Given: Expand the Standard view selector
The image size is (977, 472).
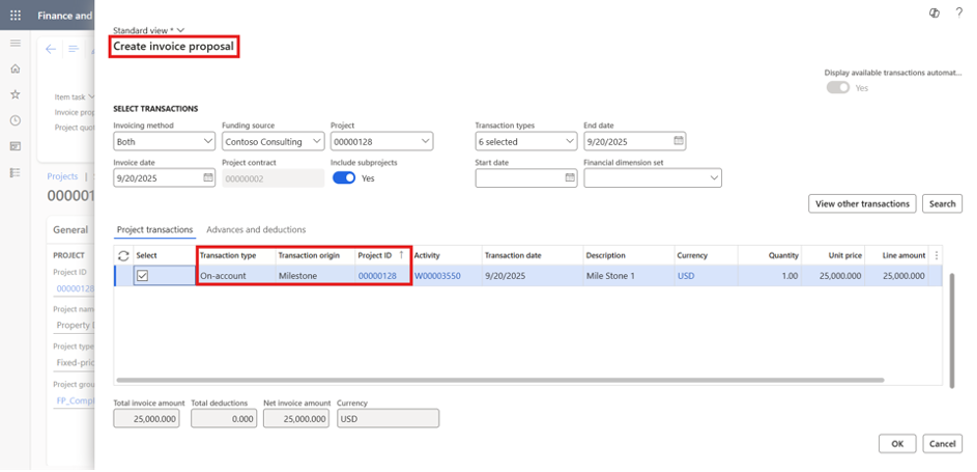Looking at the screenshot, I should click(149, 30).
